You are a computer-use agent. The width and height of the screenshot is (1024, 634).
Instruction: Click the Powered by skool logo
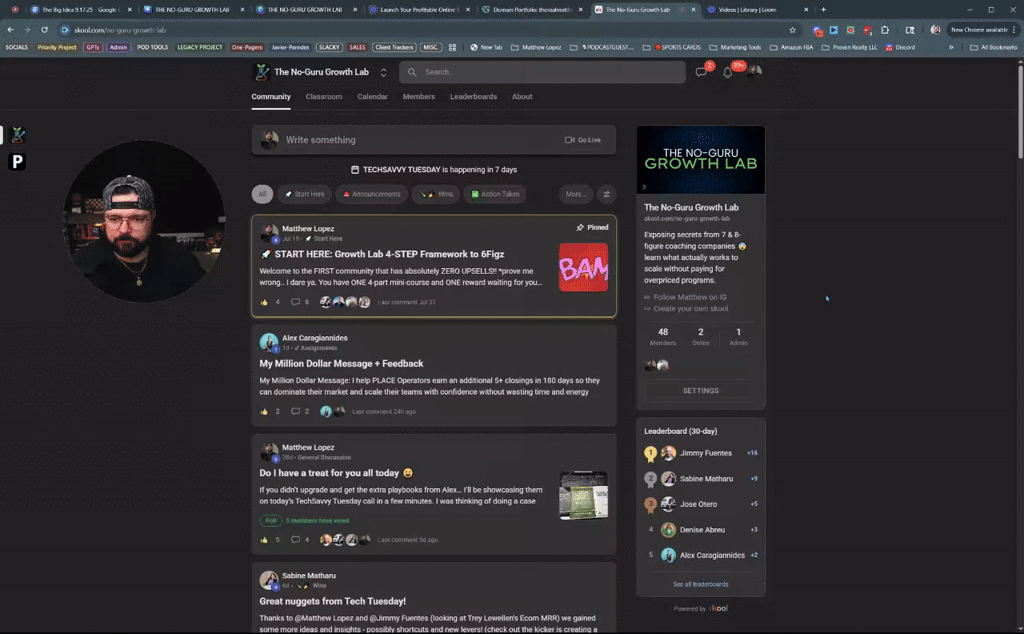[x=719, y=608]
